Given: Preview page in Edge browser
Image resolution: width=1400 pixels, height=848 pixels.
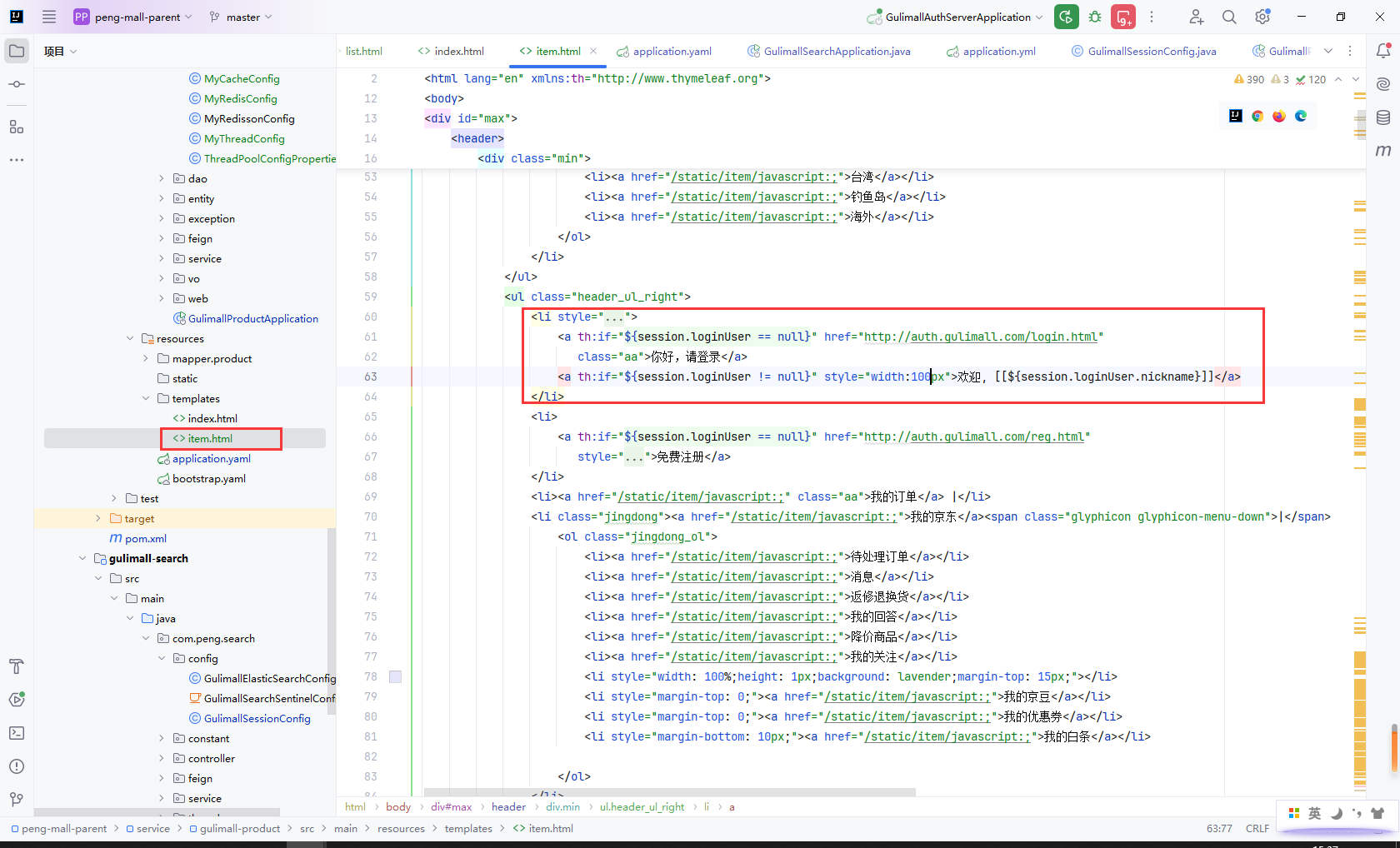Looking at the screenshot, I should (1301, 116).
